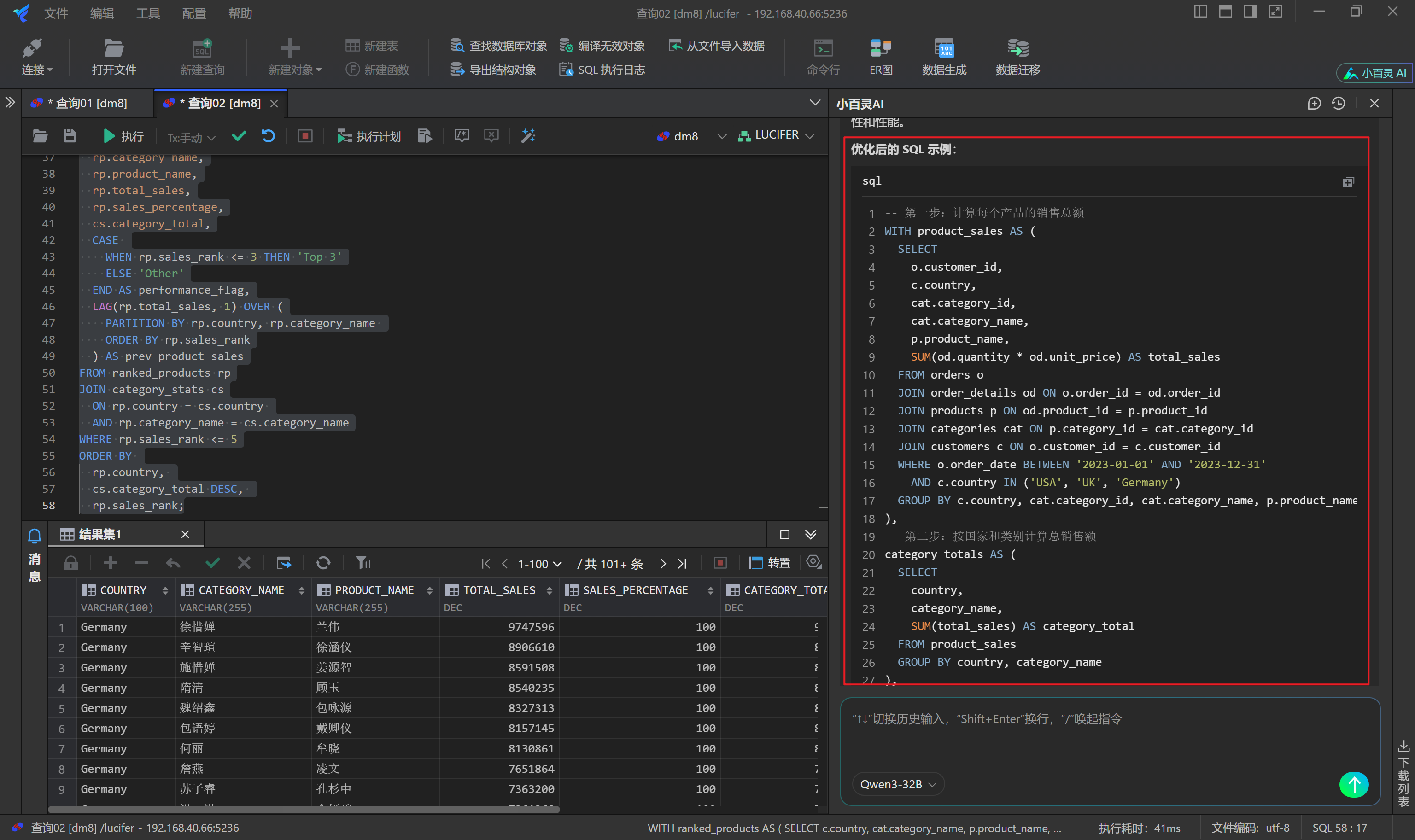Open the 执行计划 execution plan tool
Viewport: 1415px width, 840px height.
click(x=369, y=136)
